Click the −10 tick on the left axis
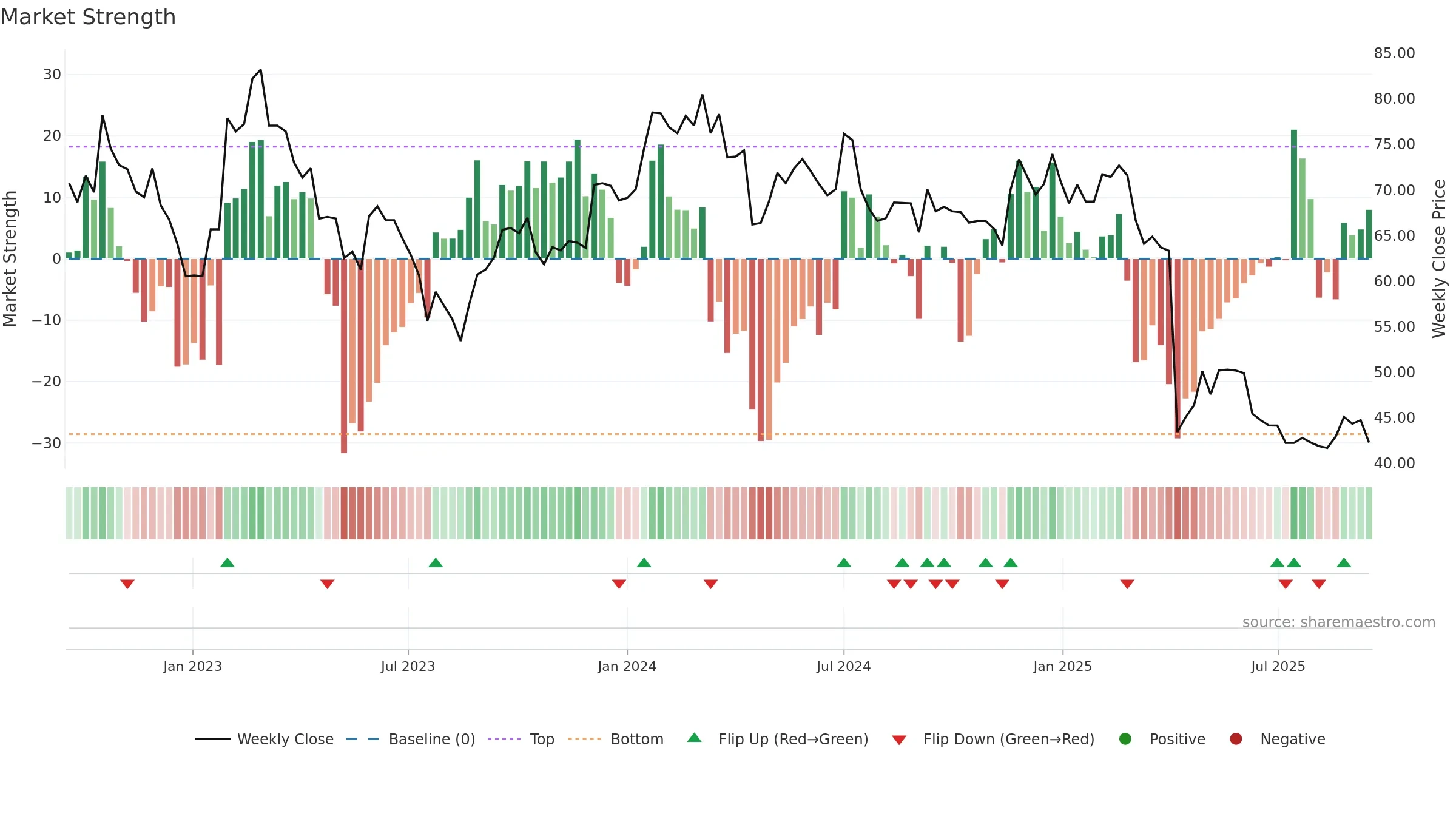1456x819 pixels. [47, 320]
